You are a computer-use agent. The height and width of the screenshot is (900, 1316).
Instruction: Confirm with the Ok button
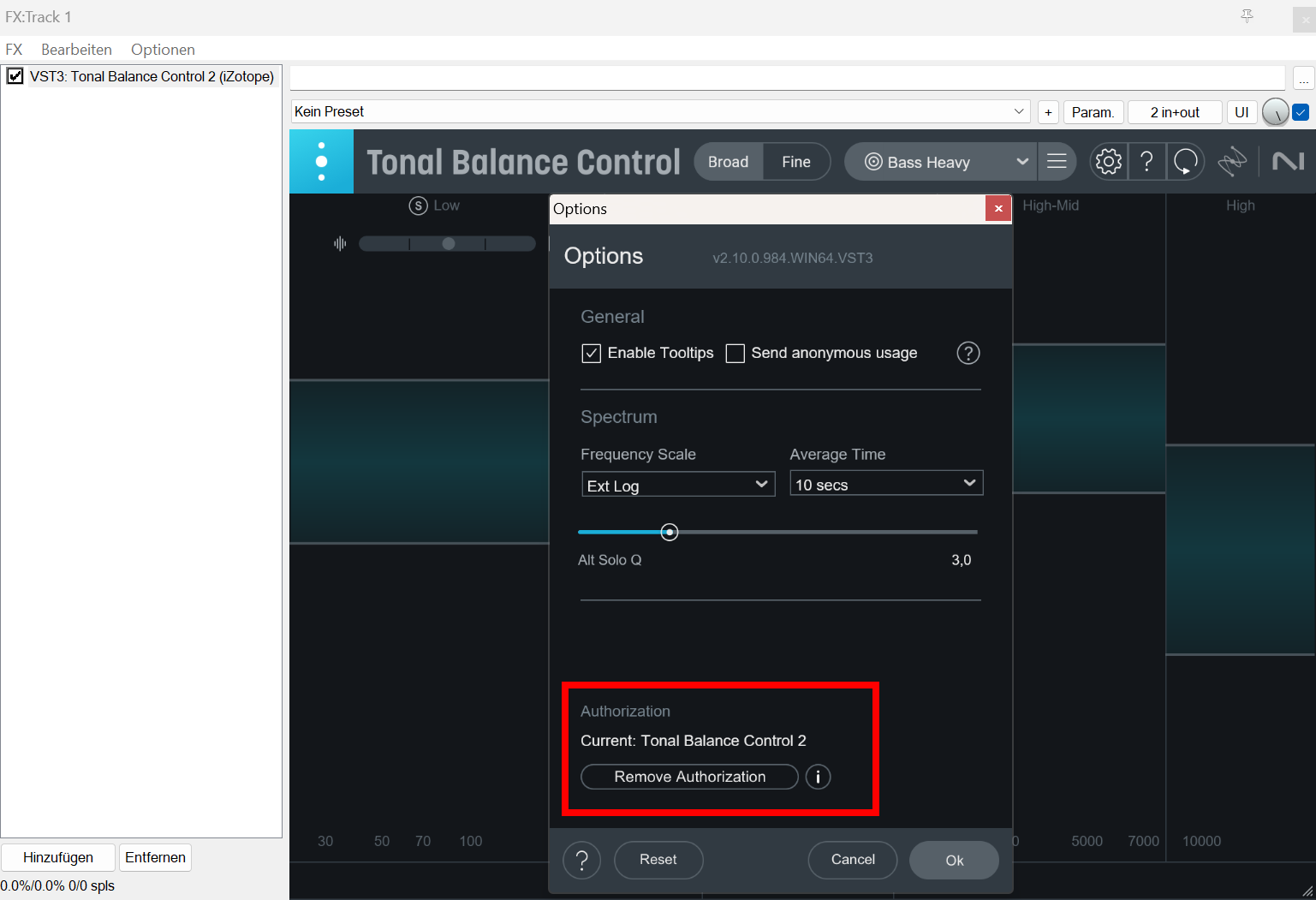(954, 860)
